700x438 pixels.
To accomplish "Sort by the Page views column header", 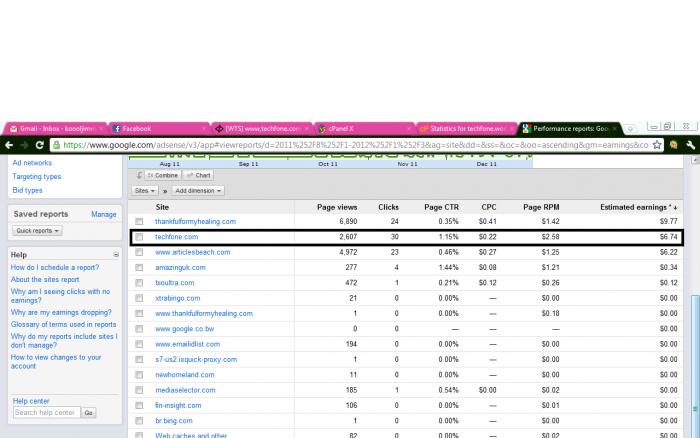I will [x=337, y=207].
